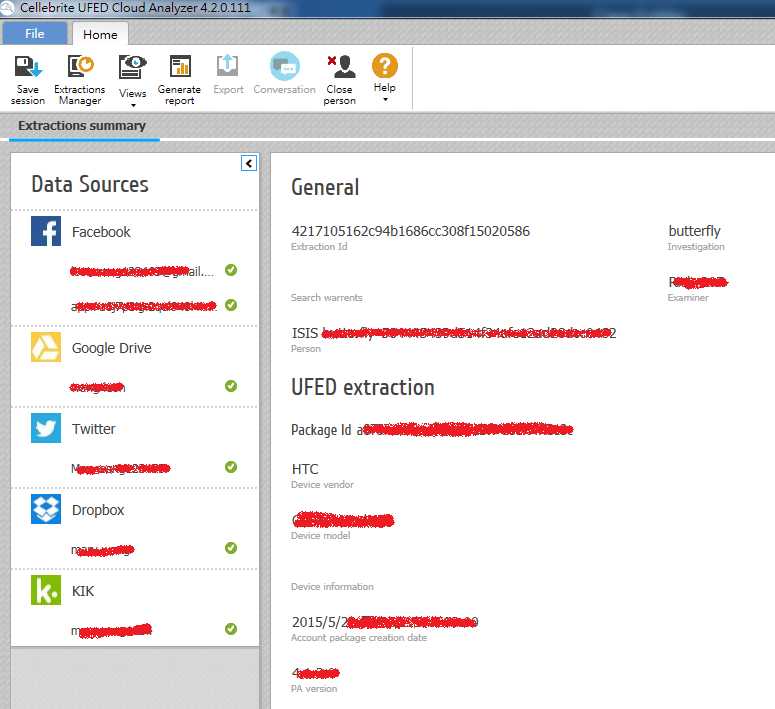
Task: Click the Export icon
Action: [227, 66]
